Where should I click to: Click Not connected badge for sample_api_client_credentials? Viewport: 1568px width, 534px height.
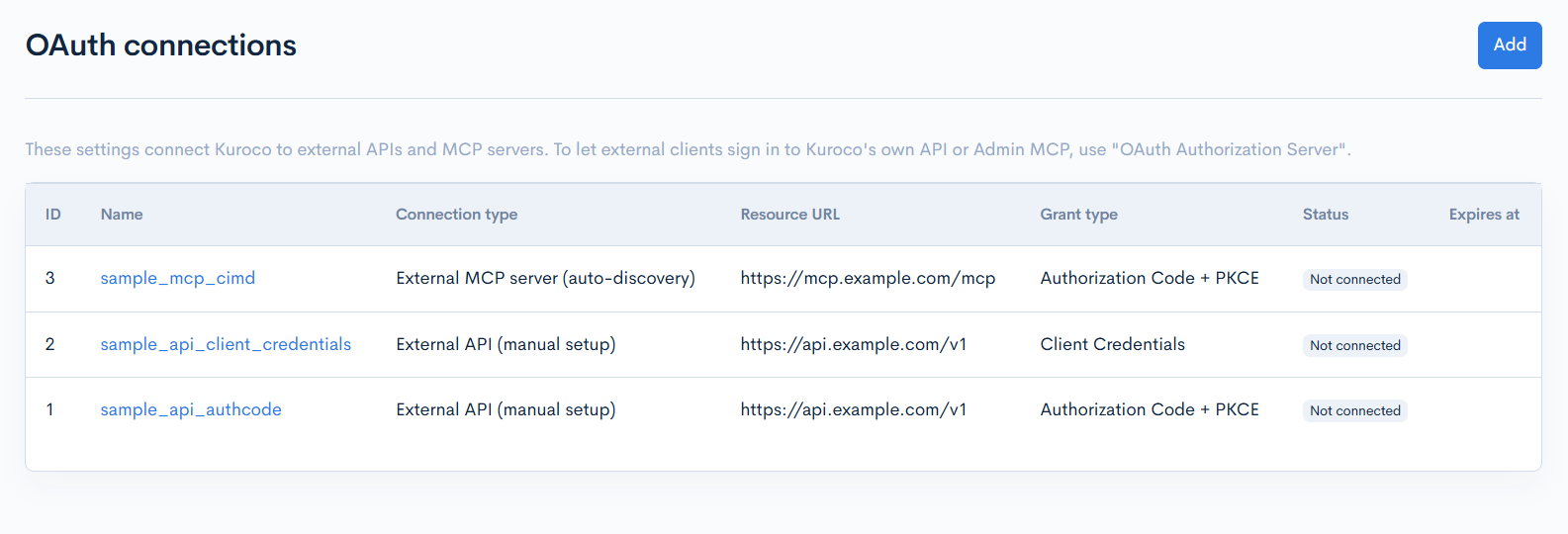click(x=1355, y=345)
